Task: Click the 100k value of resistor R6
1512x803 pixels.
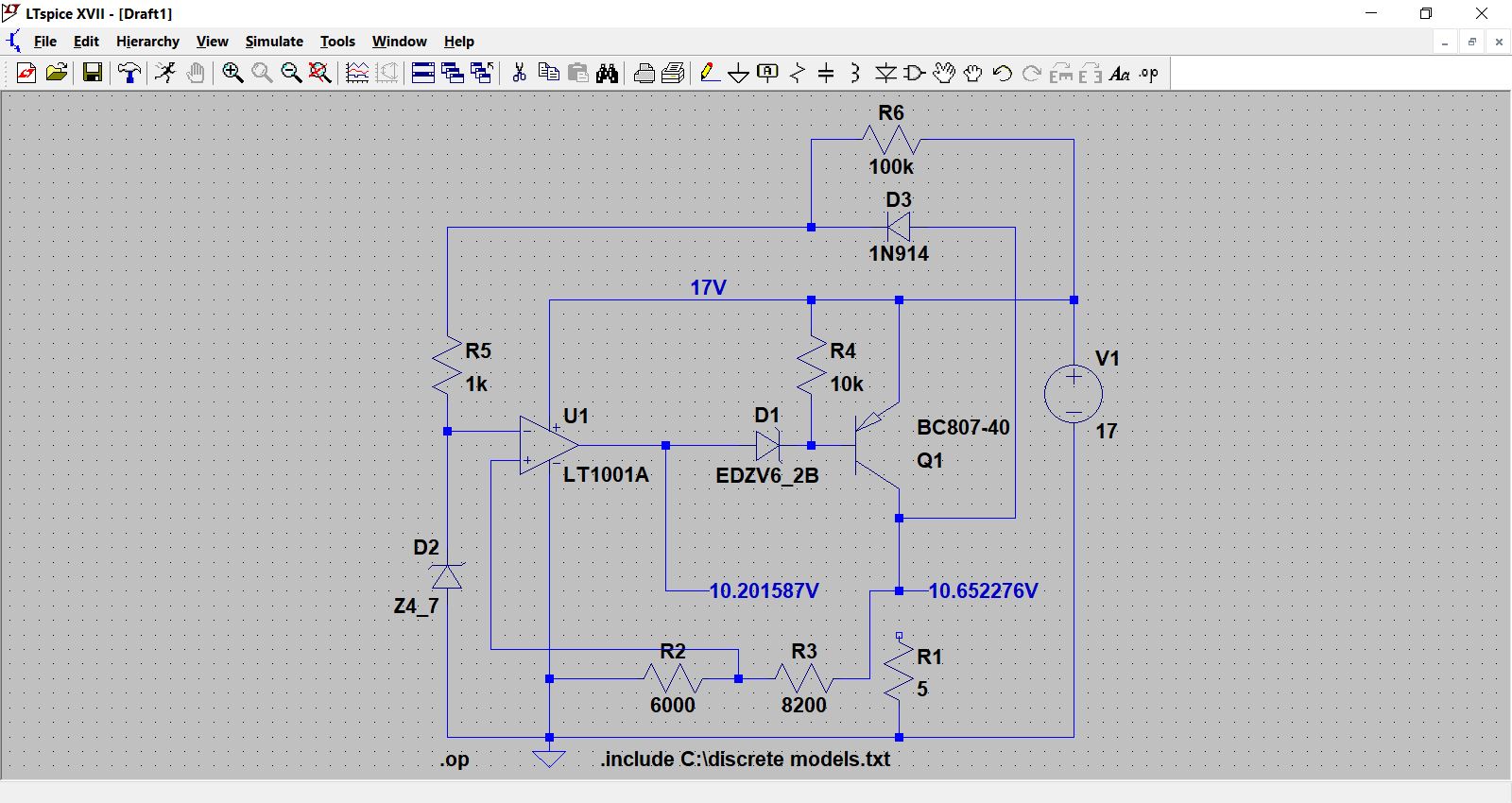Action: (891, 167)
